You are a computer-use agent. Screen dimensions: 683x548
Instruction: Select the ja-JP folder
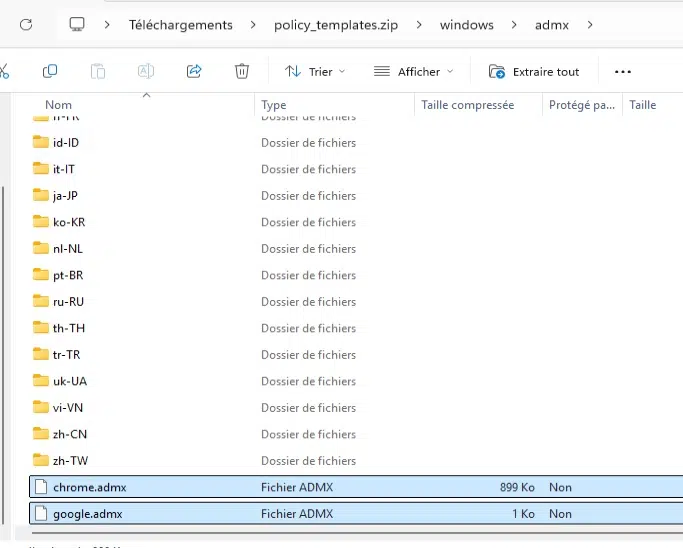pyautogui.click(x=65, y=196)
